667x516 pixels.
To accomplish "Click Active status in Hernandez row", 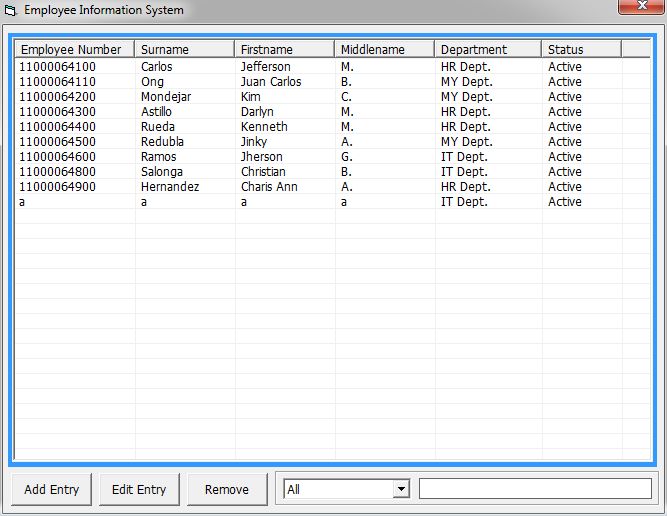I will pos(564,187).
